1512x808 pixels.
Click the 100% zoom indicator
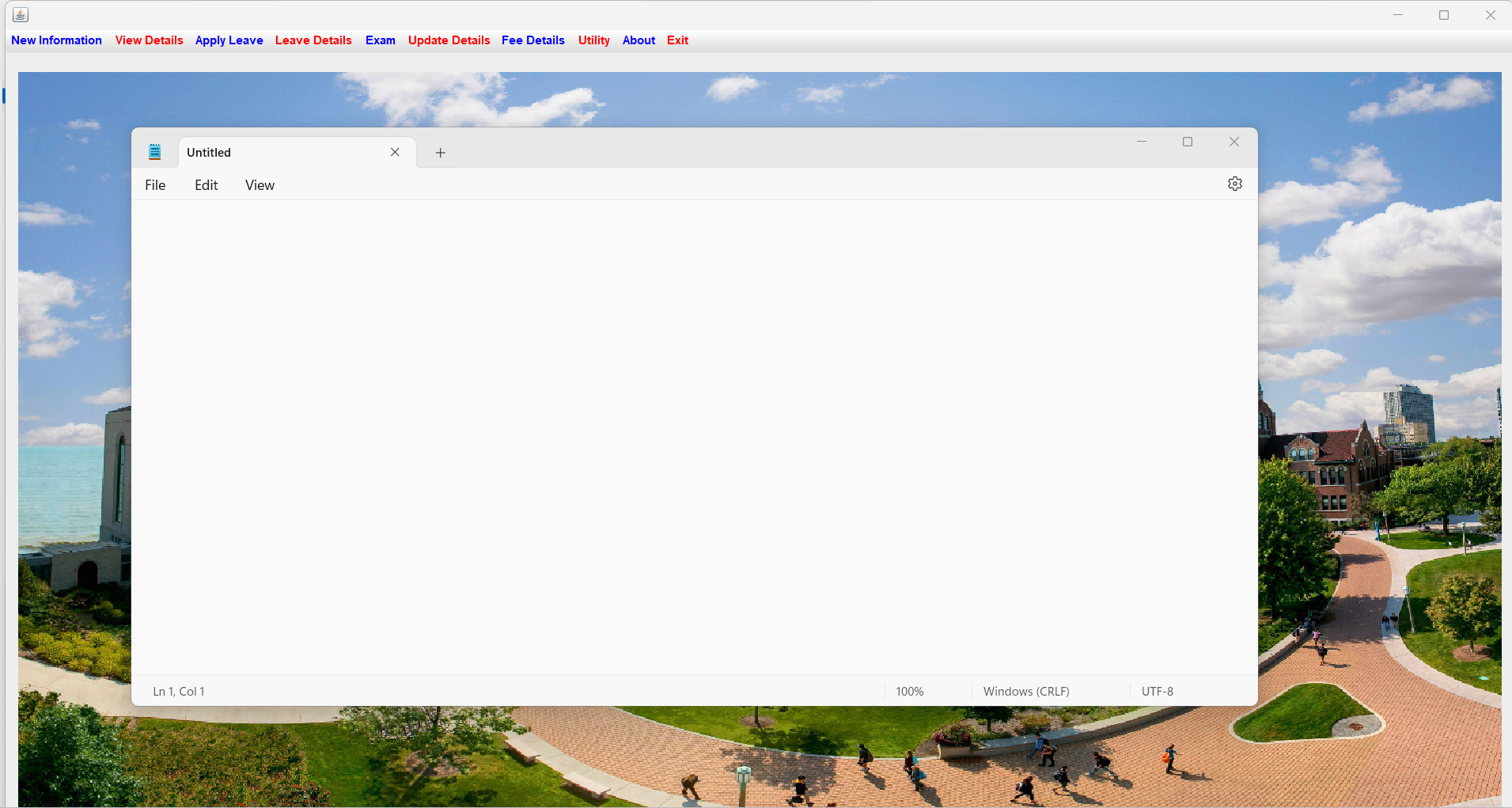coord(909,690)
